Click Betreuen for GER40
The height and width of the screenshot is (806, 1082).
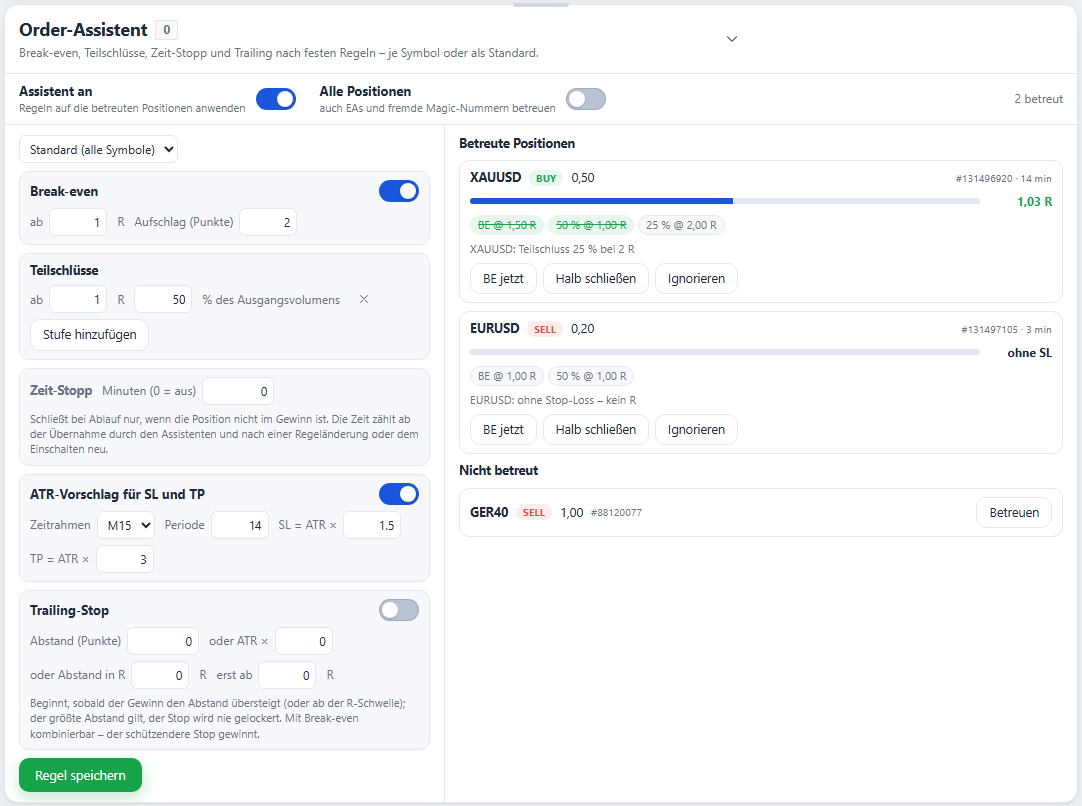1014,513
